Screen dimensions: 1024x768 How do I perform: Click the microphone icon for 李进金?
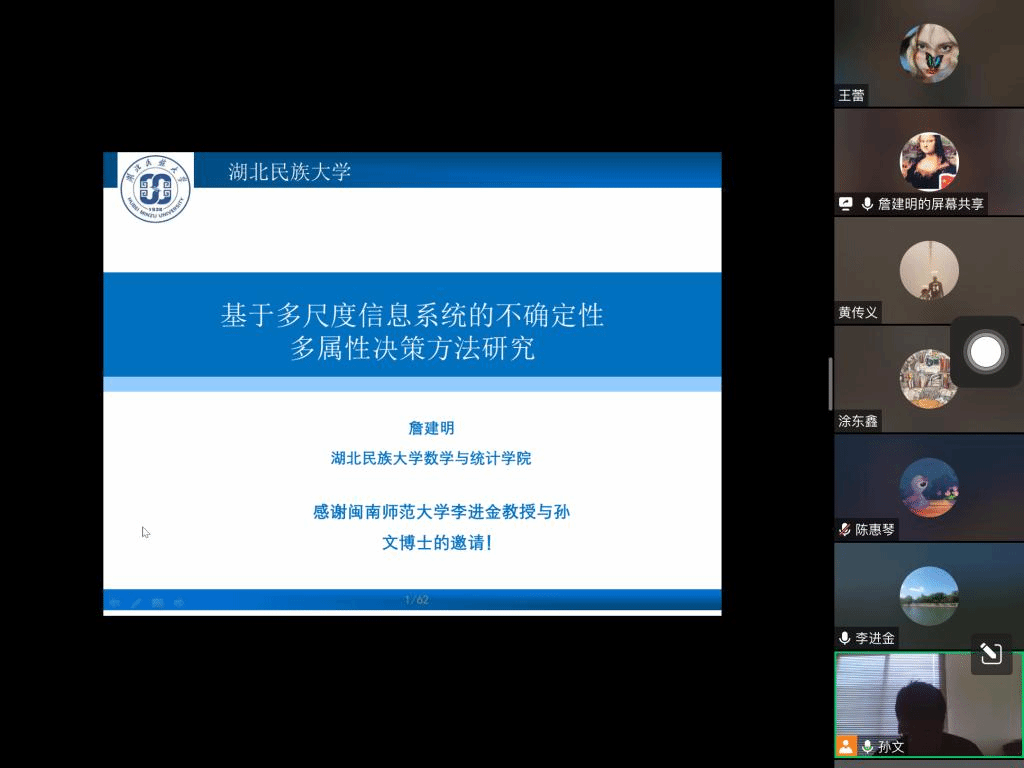[845, 638]
